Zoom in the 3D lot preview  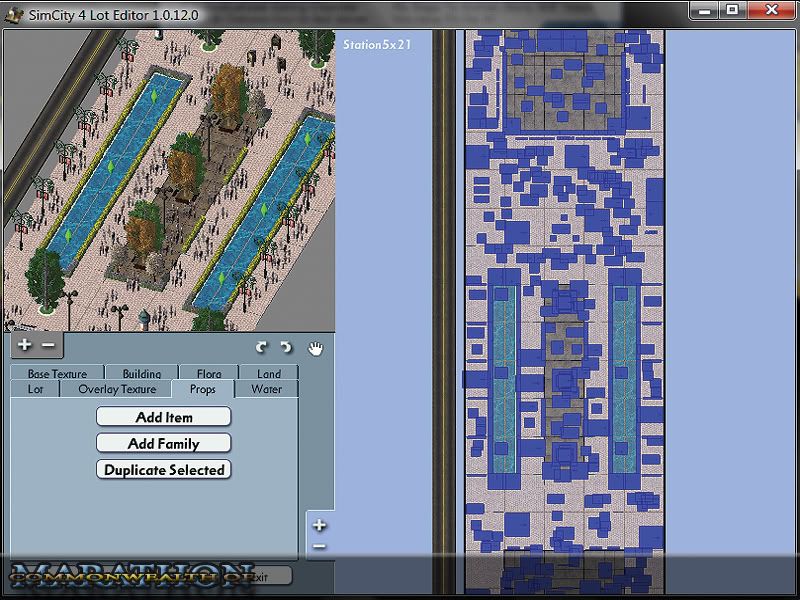(25, 345)
